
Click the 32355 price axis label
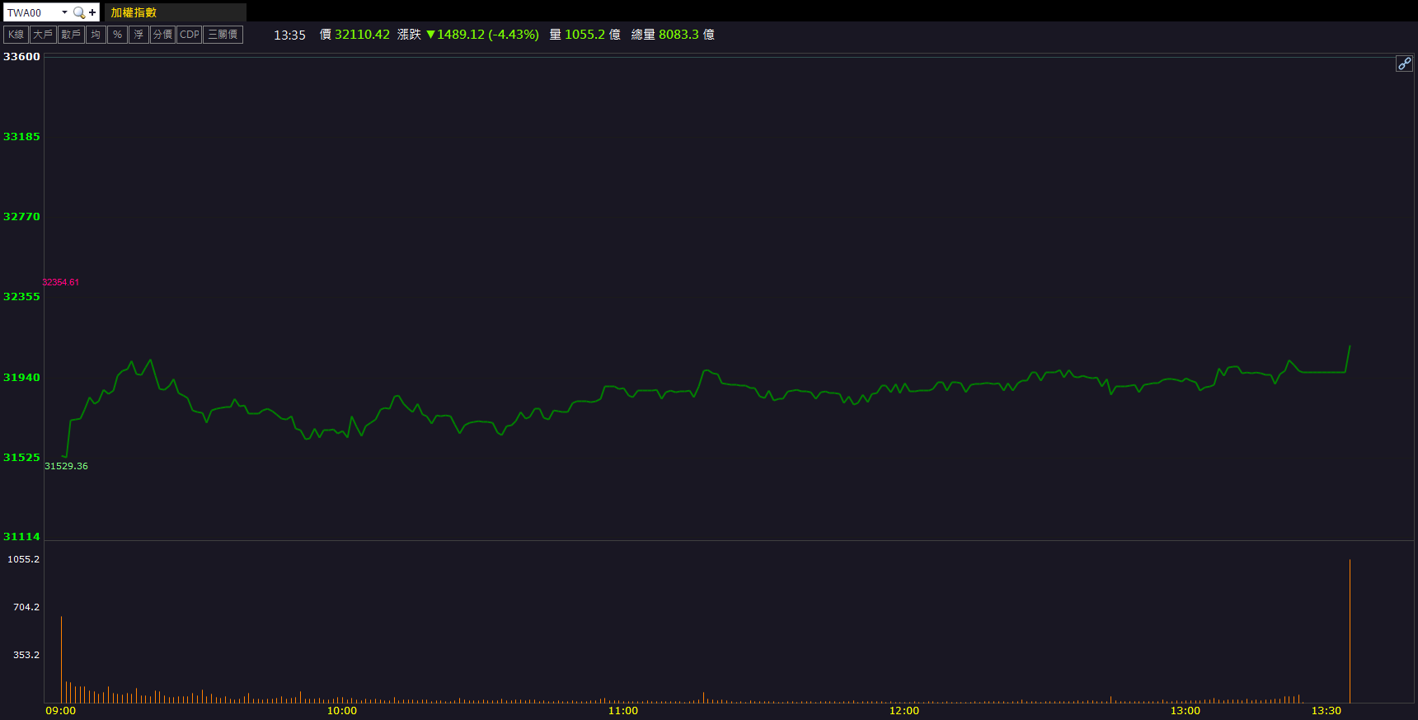pyautogui.click(x=22, y=297)
